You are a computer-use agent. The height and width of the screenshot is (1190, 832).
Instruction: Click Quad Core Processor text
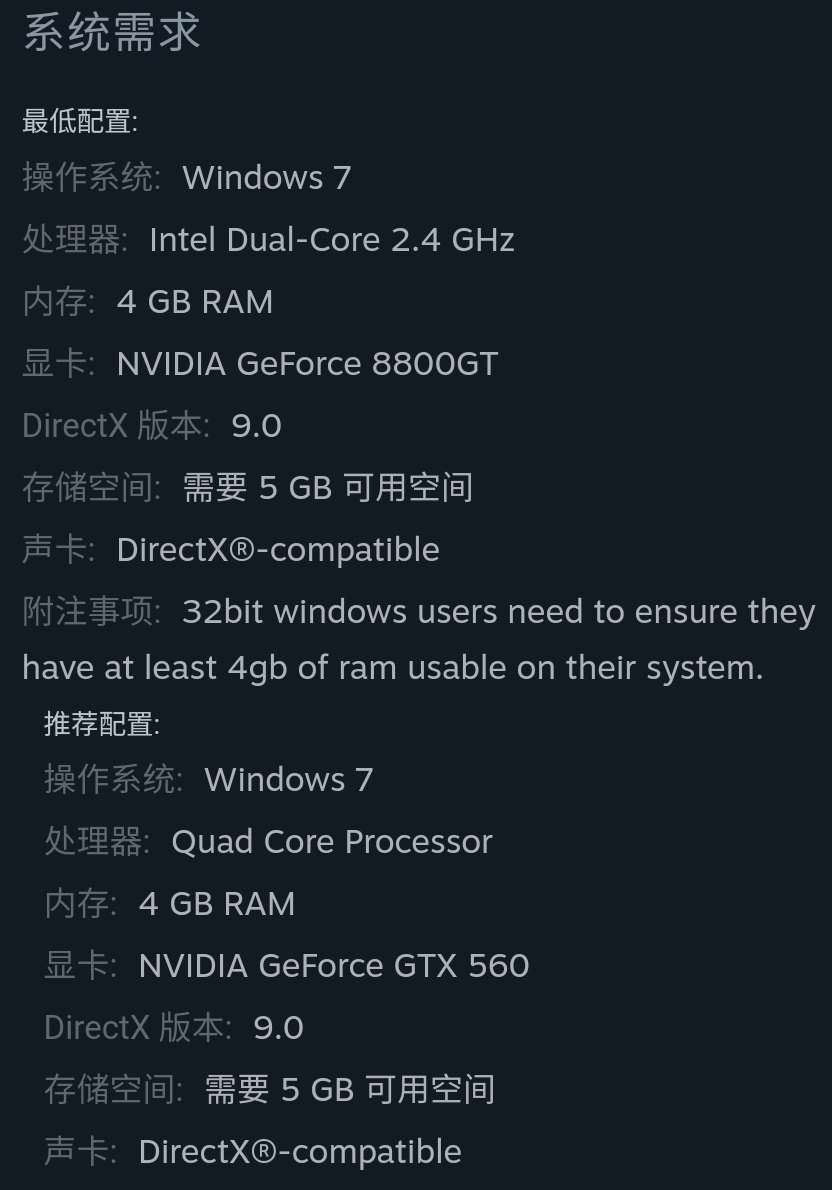coord(332,842)
